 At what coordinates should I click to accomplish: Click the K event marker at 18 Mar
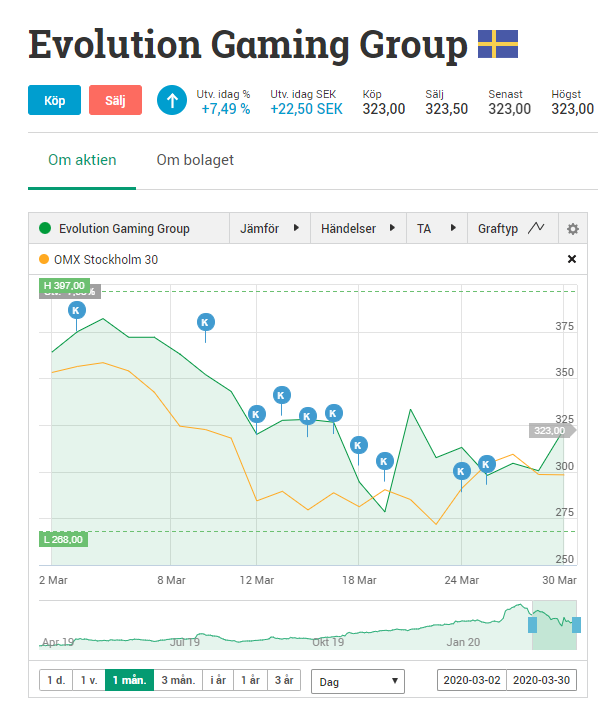click(358, 445)
